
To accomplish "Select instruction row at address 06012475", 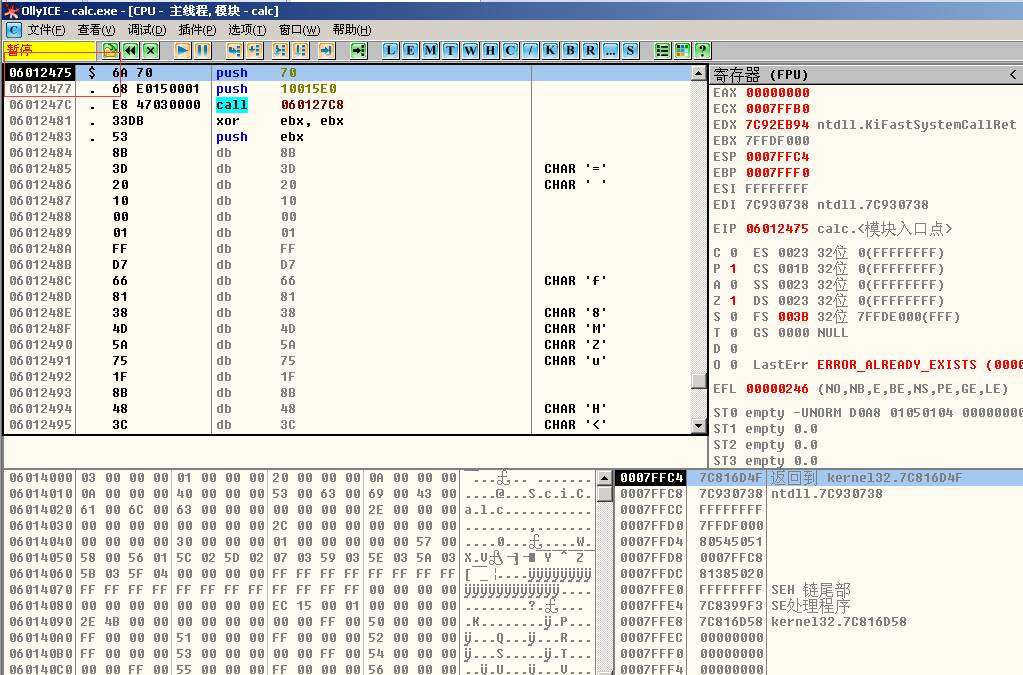I will [x=349, y=72].
